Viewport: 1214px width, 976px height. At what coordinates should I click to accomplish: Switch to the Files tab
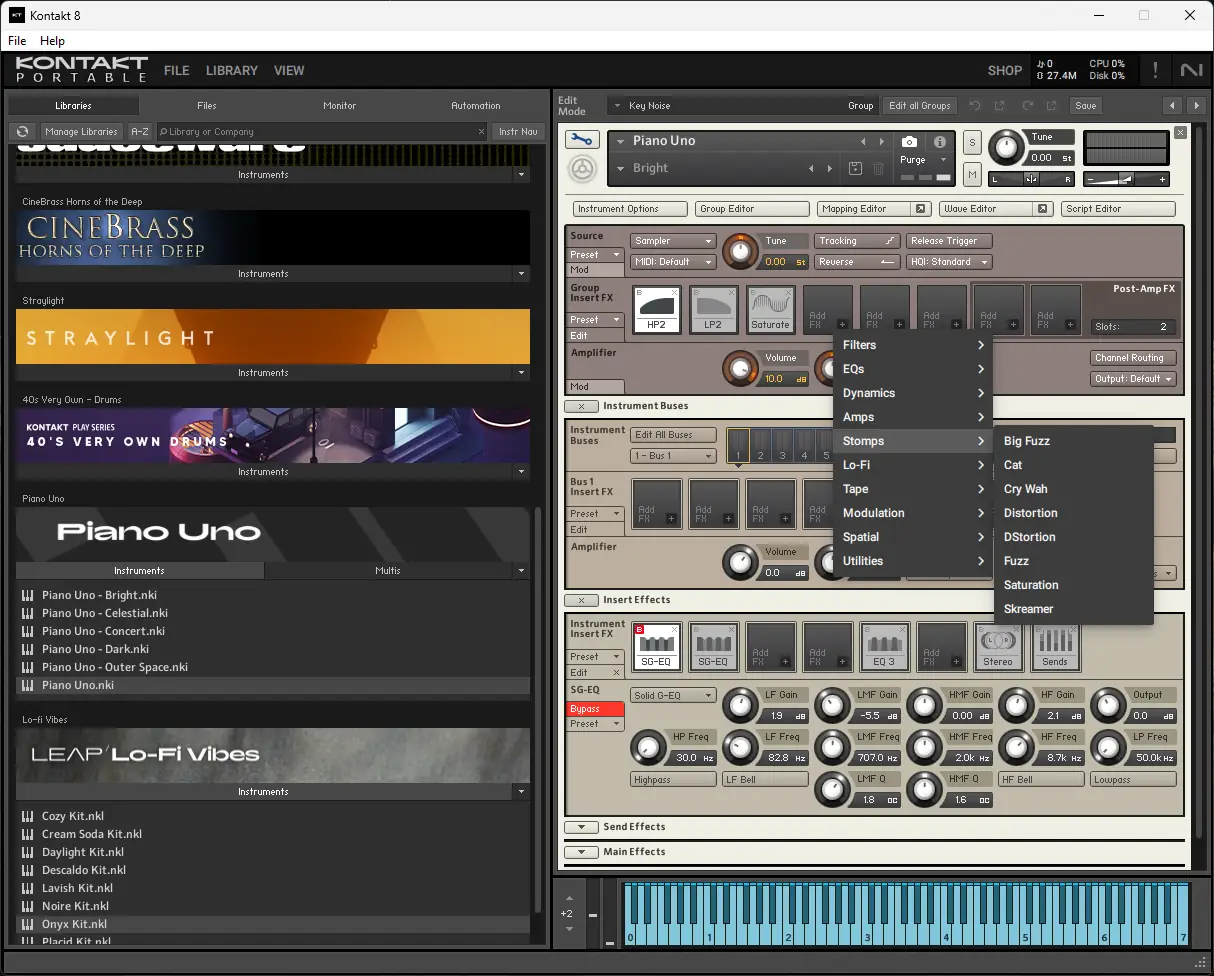point(206,105)
